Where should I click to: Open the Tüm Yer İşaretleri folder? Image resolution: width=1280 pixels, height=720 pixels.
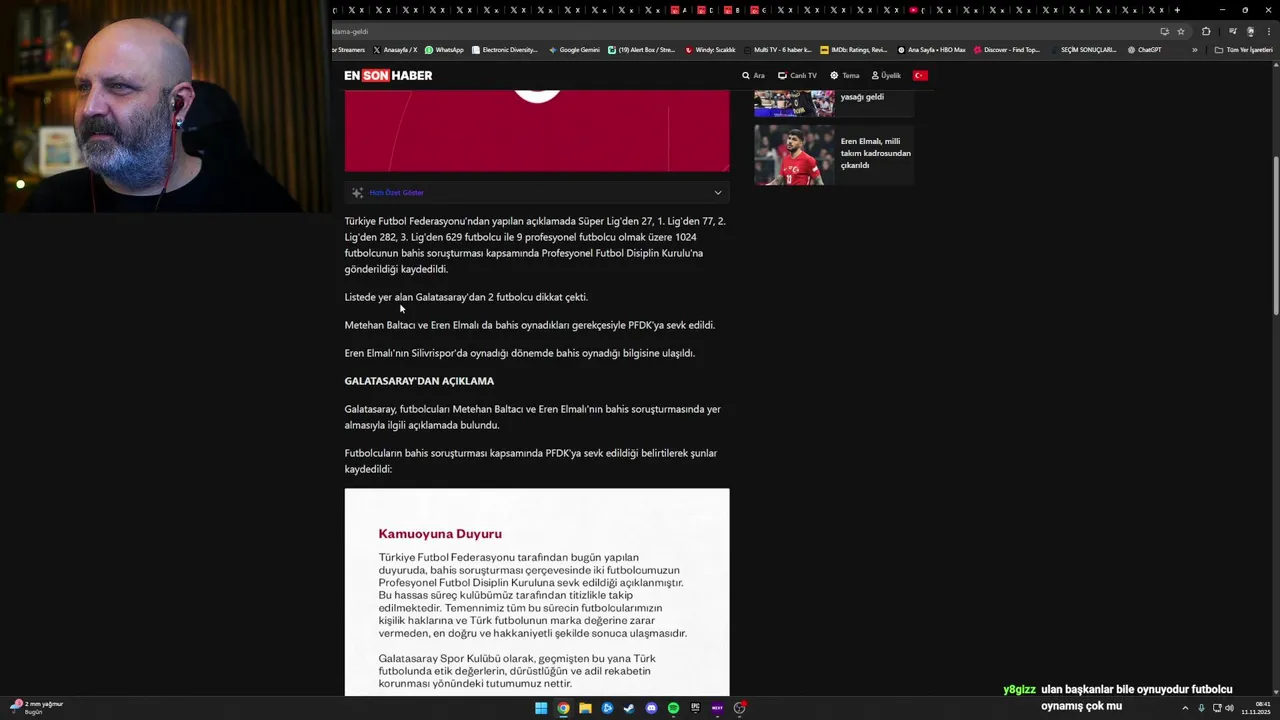1243,50
